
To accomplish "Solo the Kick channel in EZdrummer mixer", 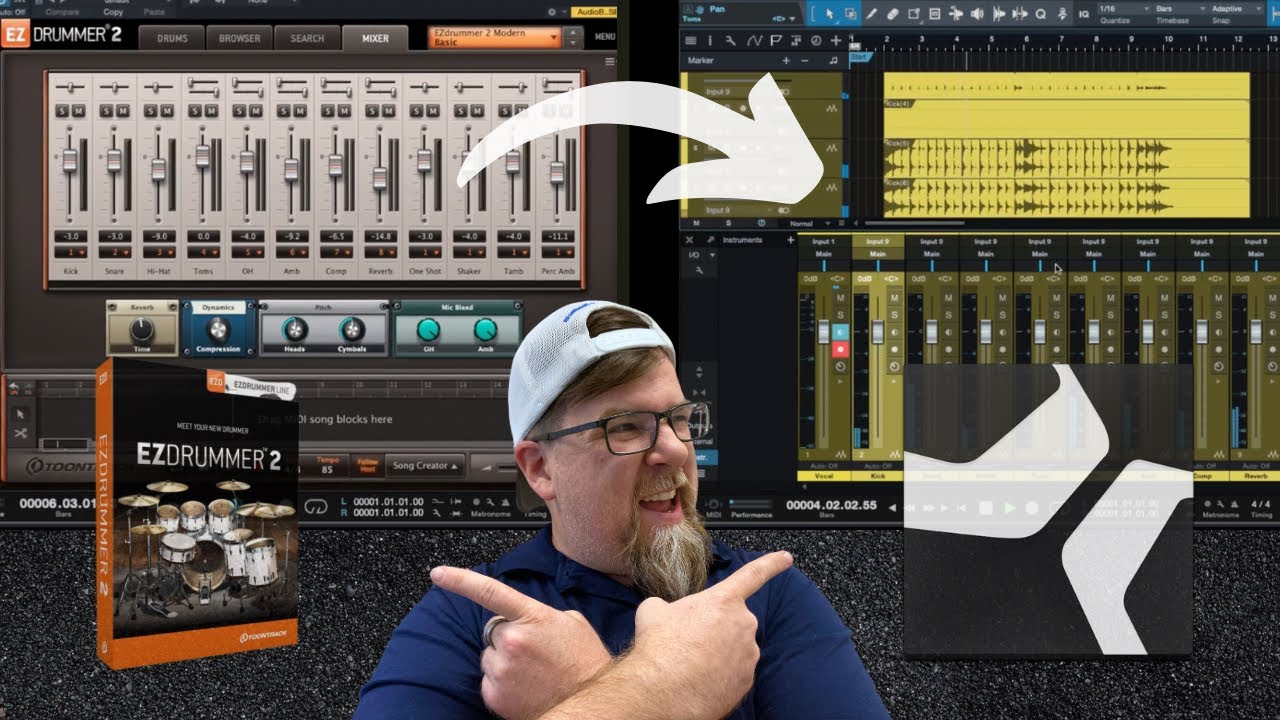I will 62,111.
